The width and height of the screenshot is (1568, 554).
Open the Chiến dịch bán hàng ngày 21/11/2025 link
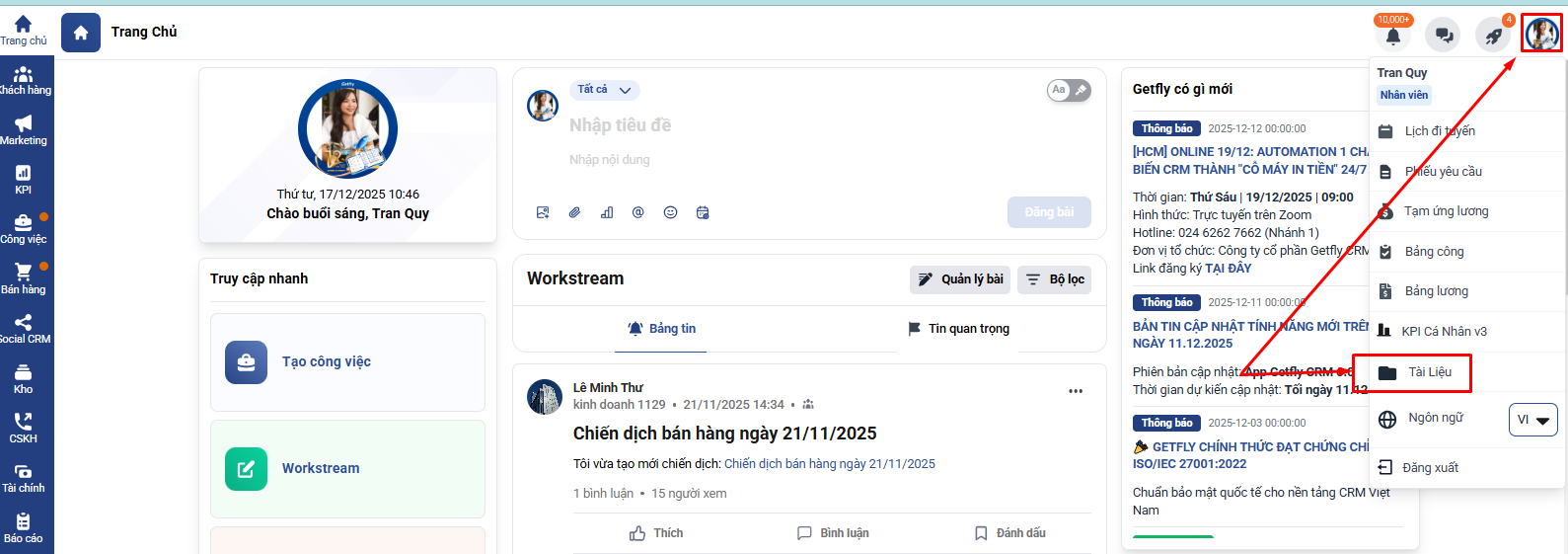[829, 464]
